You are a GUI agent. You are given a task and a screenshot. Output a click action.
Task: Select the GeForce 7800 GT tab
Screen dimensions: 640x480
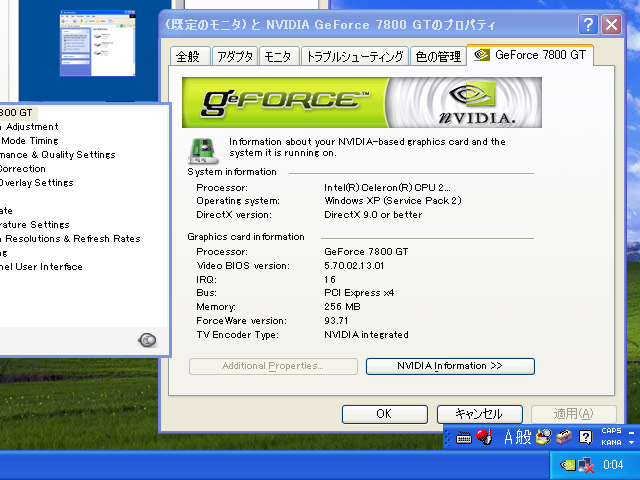530,55
